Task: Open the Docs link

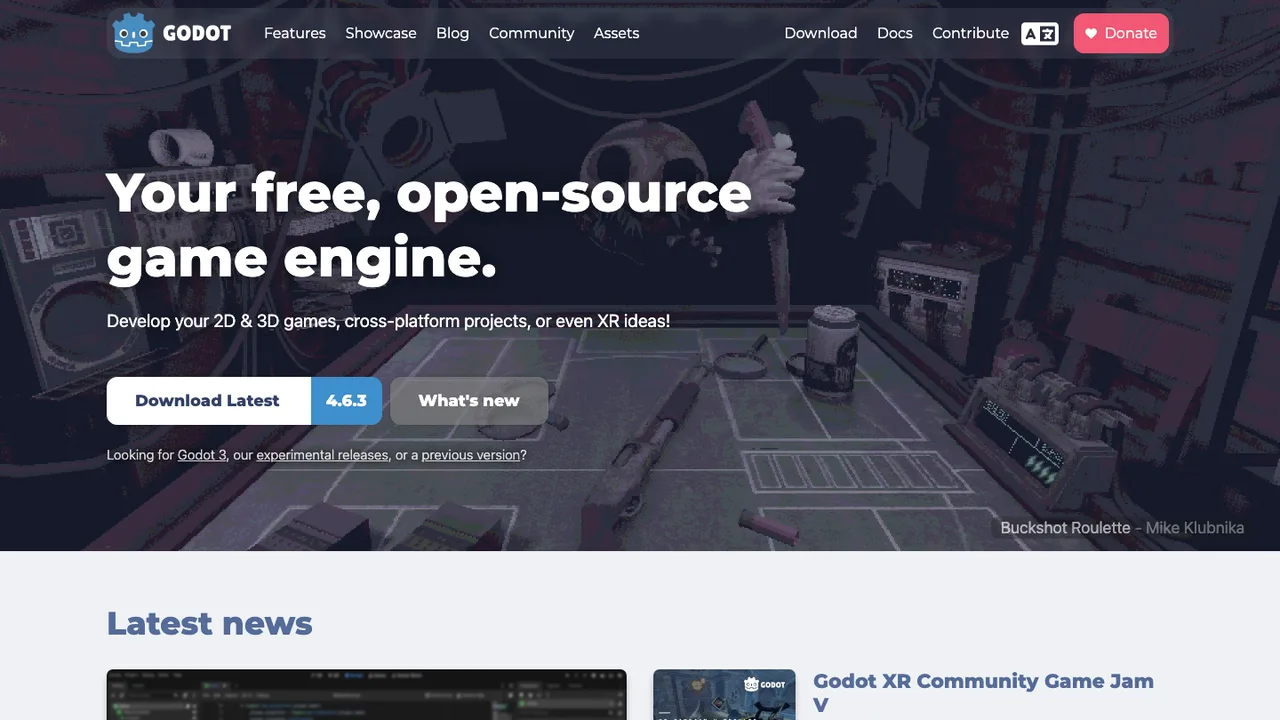Action: point(894,33)
